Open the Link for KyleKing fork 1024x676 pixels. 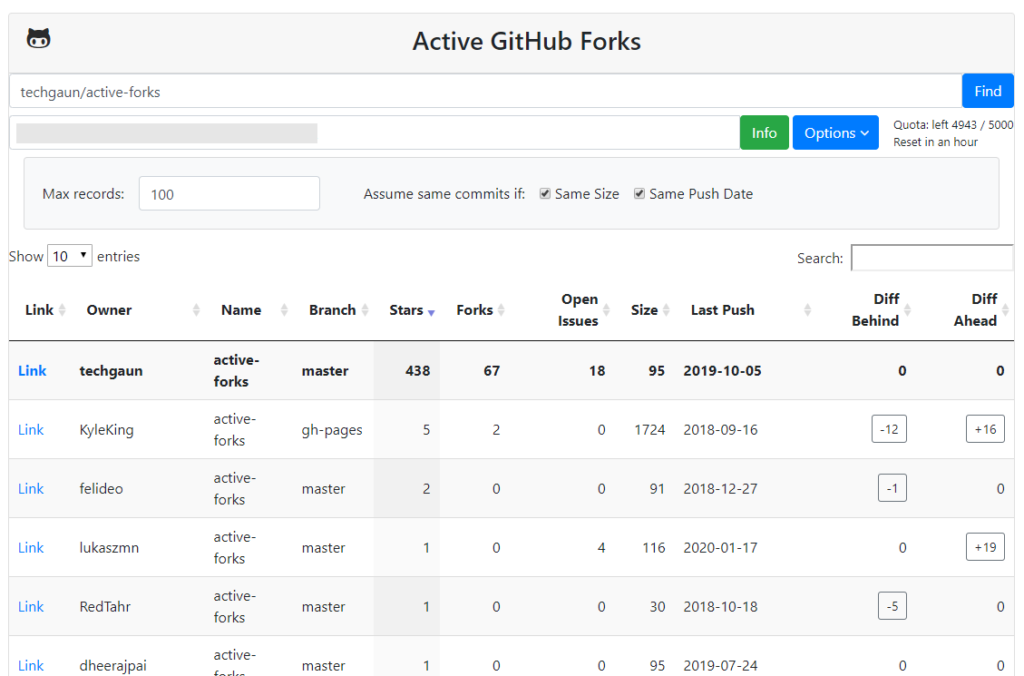coord(31,430)
